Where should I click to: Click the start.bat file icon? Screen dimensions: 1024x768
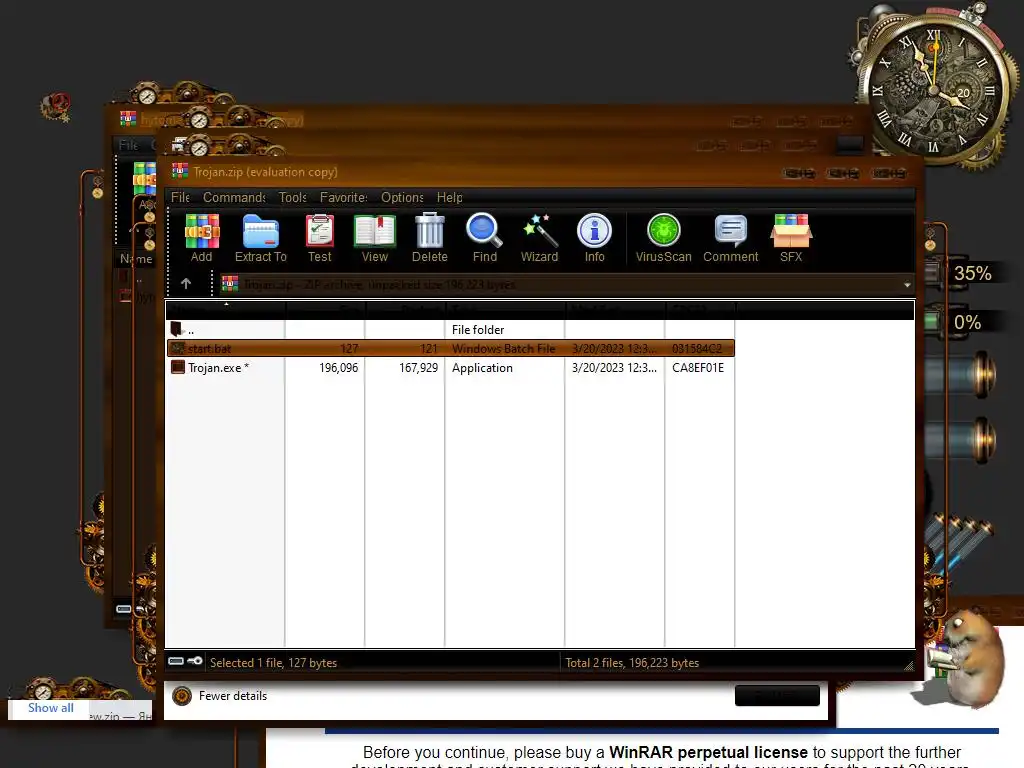(x=178, y=348)
